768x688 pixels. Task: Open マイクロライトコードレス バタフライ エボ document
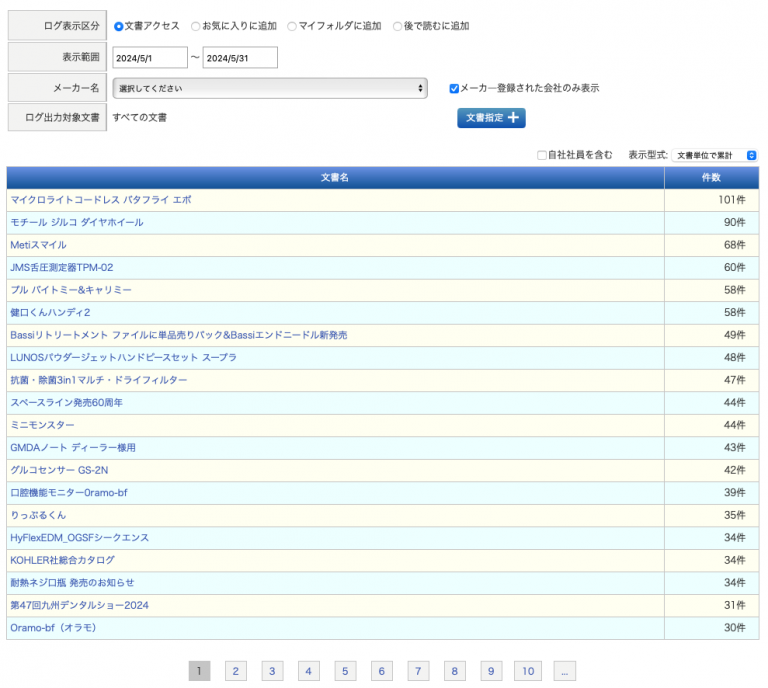pyautogui.click(x=101, y=200)
